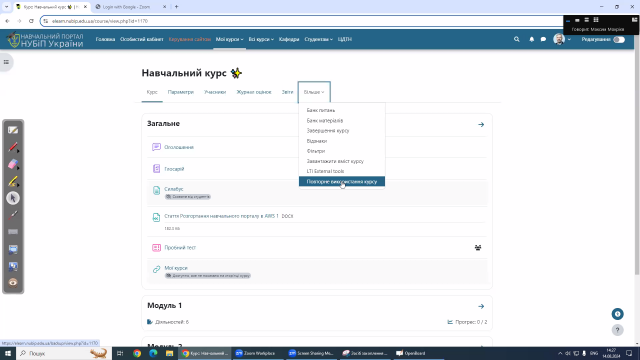
Task: Collapse the Загальне section arrow
Action: click(x=481, y=124)
